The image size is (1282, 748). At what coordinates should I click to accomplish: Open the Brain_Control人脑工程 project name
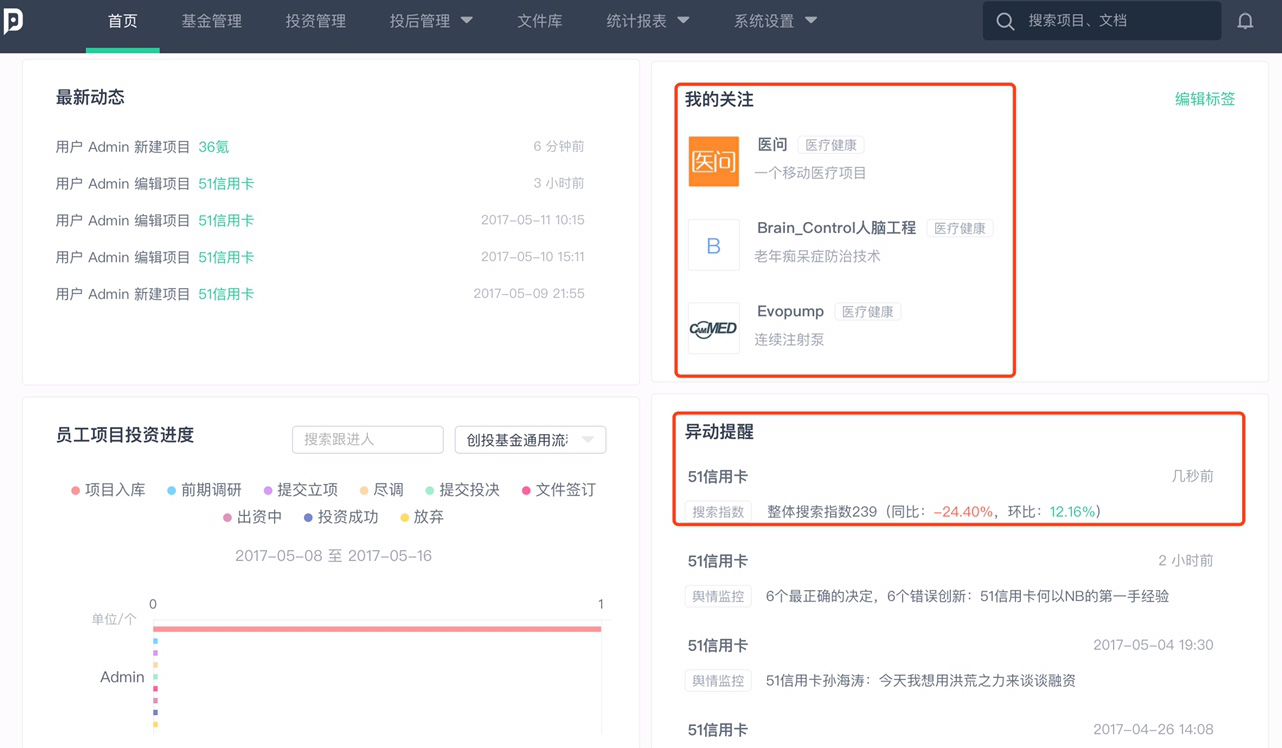(x=836, y=228)
